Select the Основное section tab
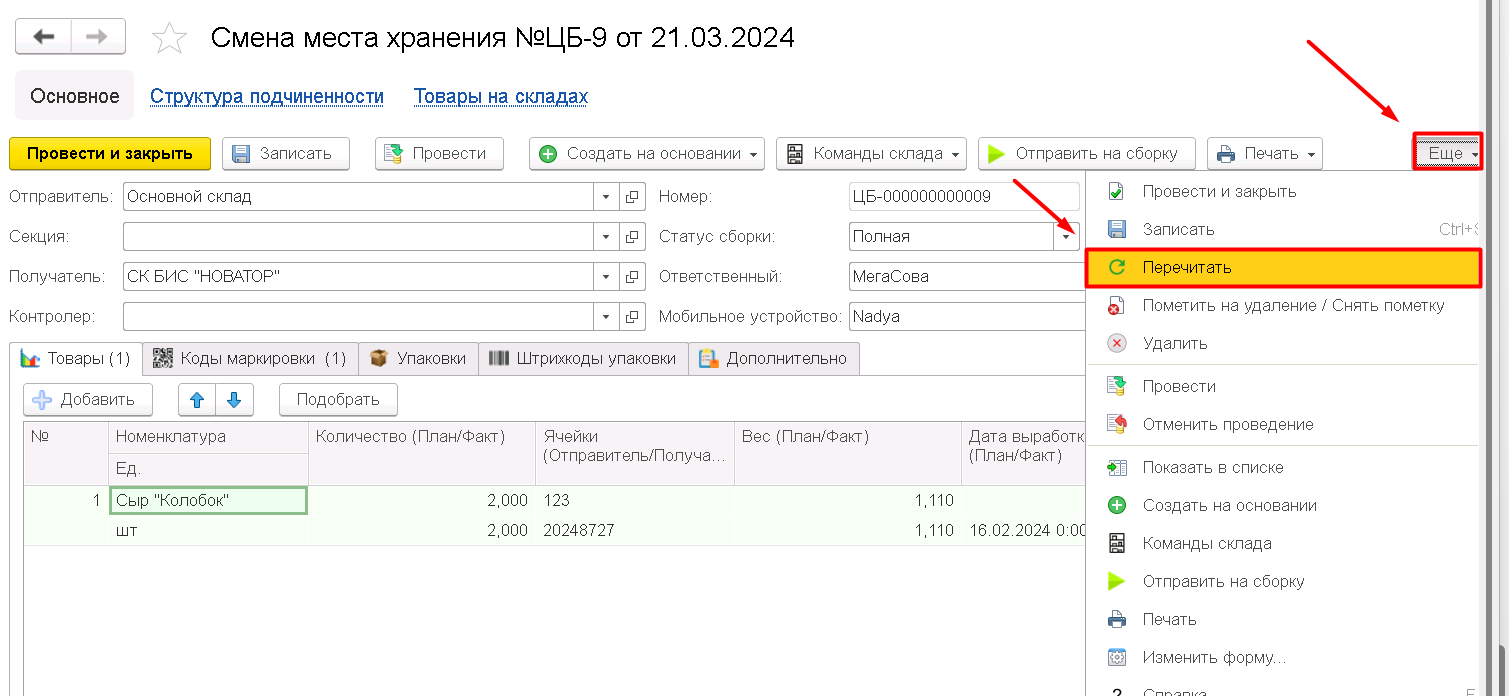The height and width of the screenshot is (696, 1509). click(x=75, y=96)
